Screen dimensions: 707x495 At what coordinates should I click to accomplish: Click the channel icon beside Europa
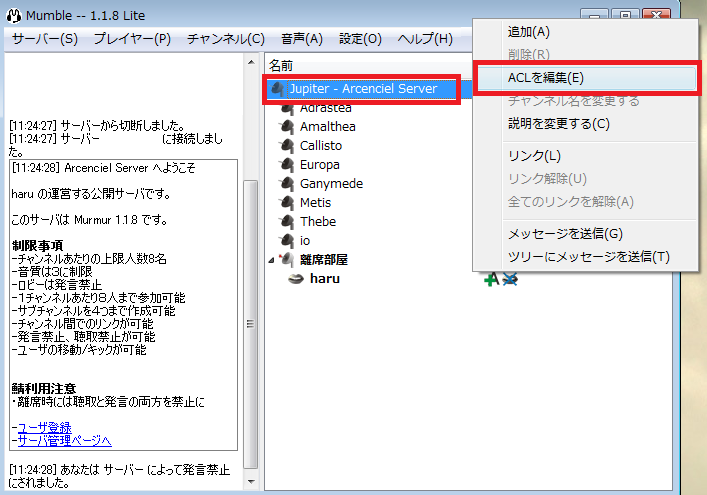(286, 165)
